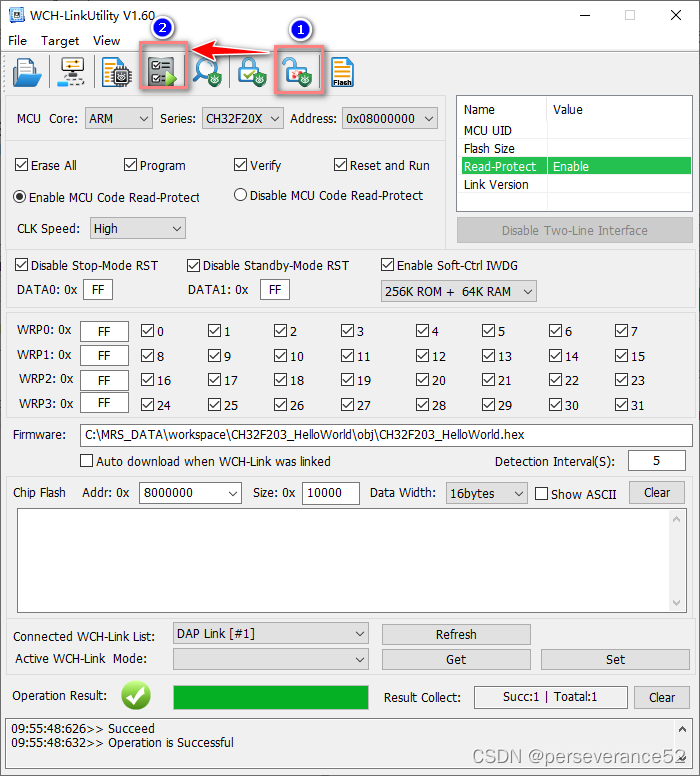
Task: Toggle write-protect sector 18 checkbox
Action: (x=280, y=380)
